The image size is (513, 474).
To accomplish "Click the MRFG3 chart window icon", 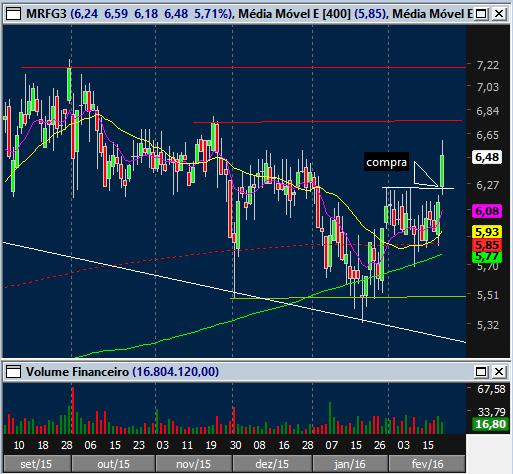I will (13, 14).
